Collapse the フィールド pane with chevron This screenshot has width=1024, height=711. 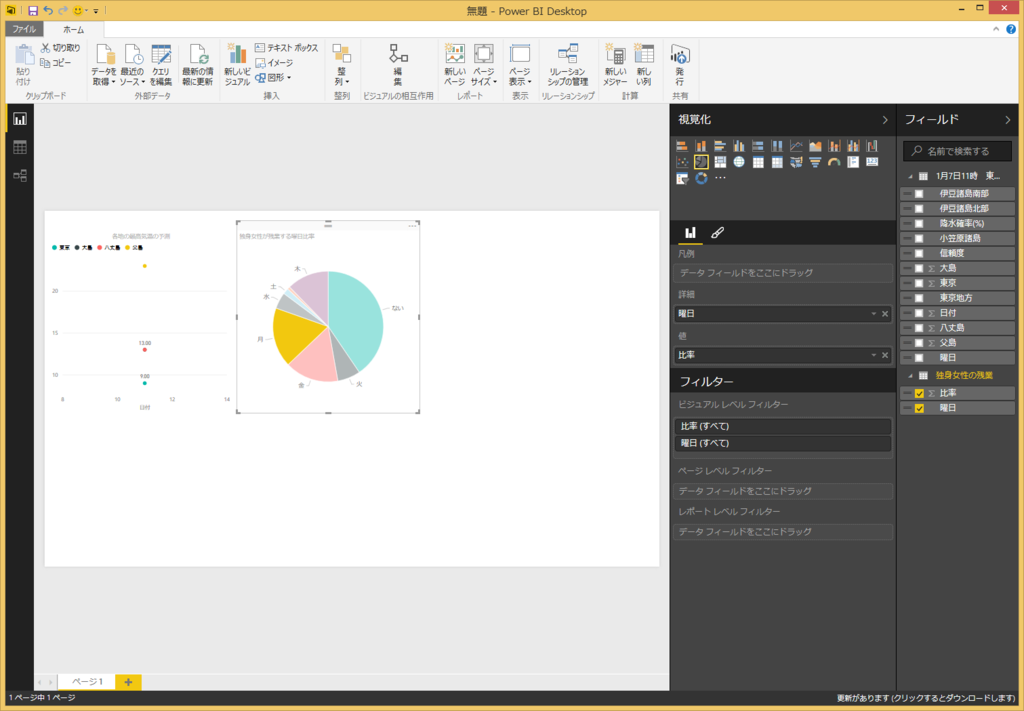[x=1008, y=120]
